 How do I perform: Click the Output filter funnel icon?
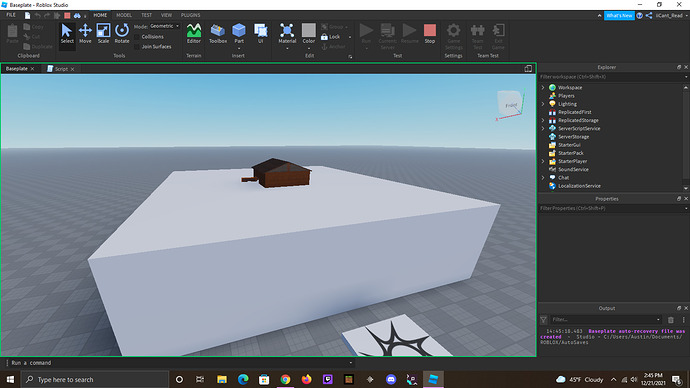[543, 320]
